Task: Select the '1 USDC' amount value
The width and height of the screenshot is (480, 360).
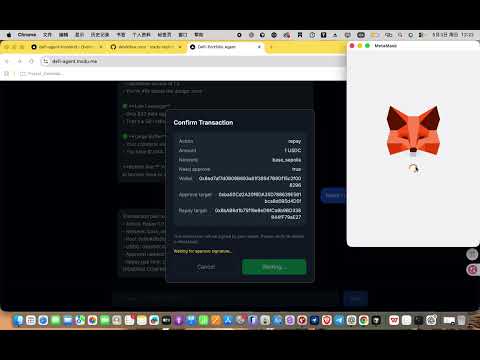Action: pos(293,150)
